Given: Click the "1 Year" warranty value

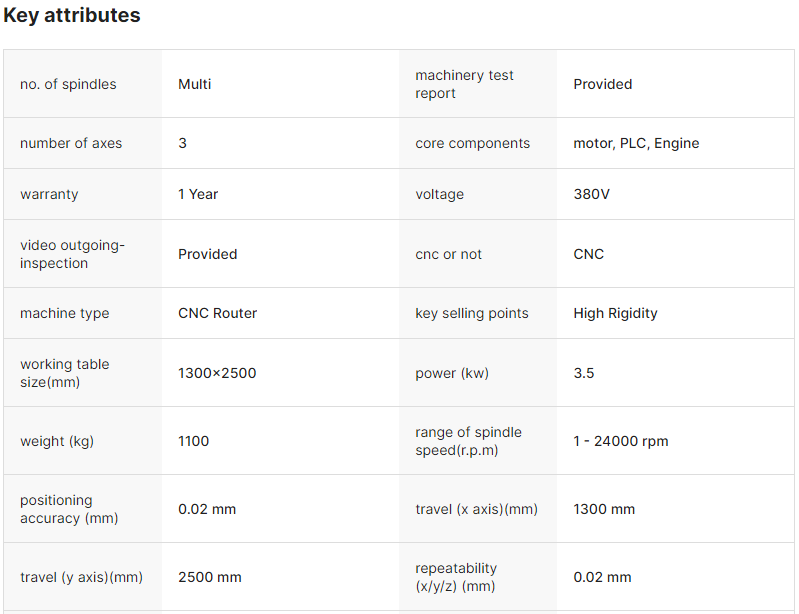Looking at the screenshot, I should [x=198, y=194].
